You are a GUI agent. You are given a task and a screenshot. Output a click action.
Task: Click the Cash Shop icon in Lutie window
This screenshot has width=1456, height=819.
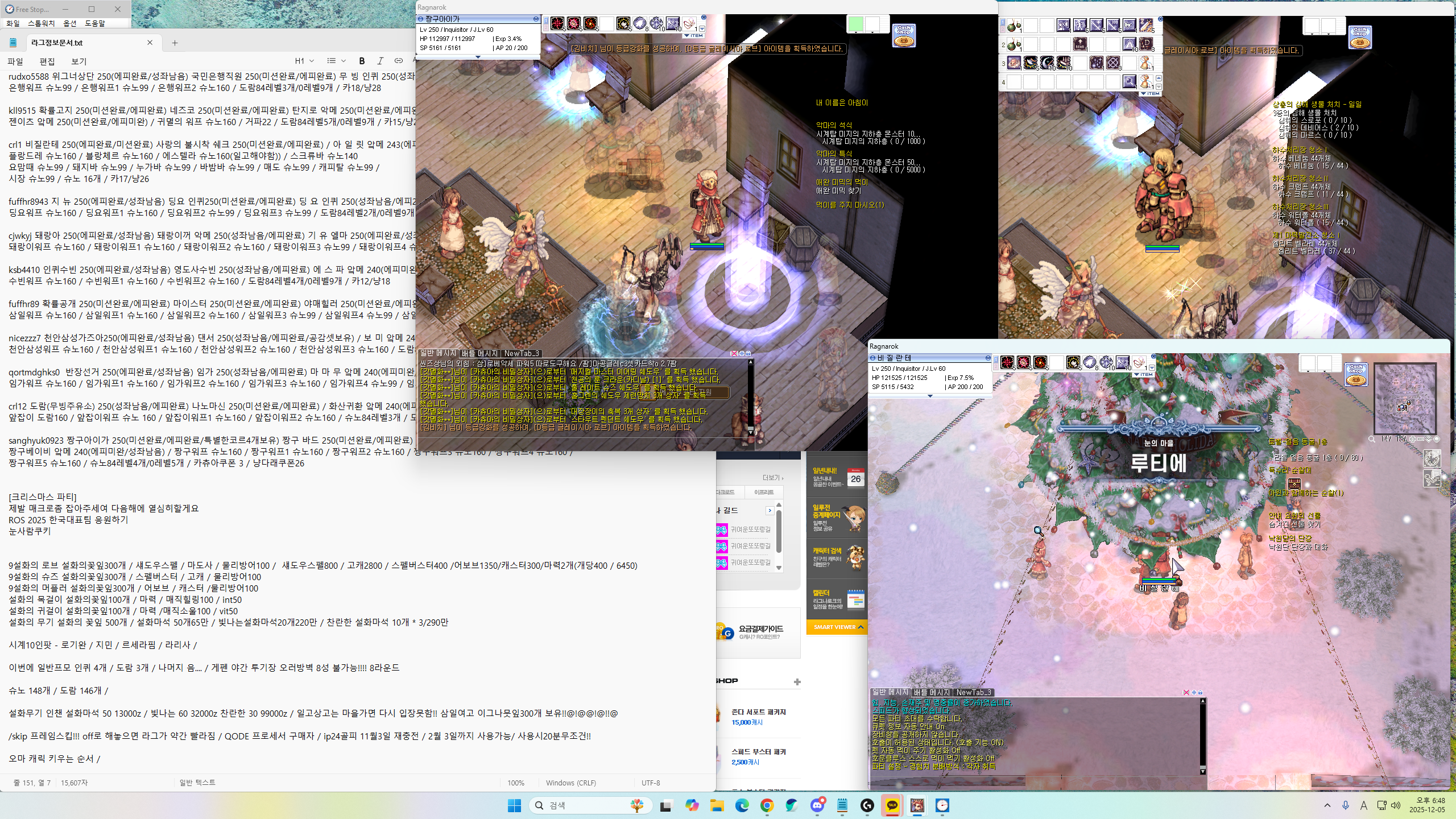(1356, 375)
